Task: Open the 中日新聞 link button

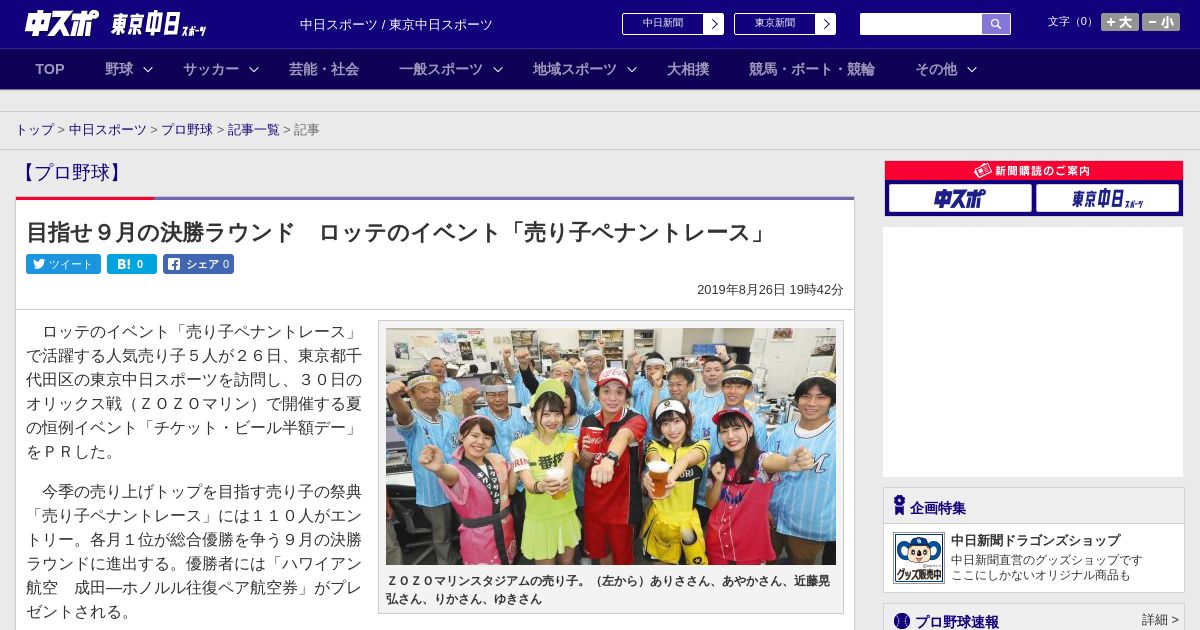Action: point(662,24)
